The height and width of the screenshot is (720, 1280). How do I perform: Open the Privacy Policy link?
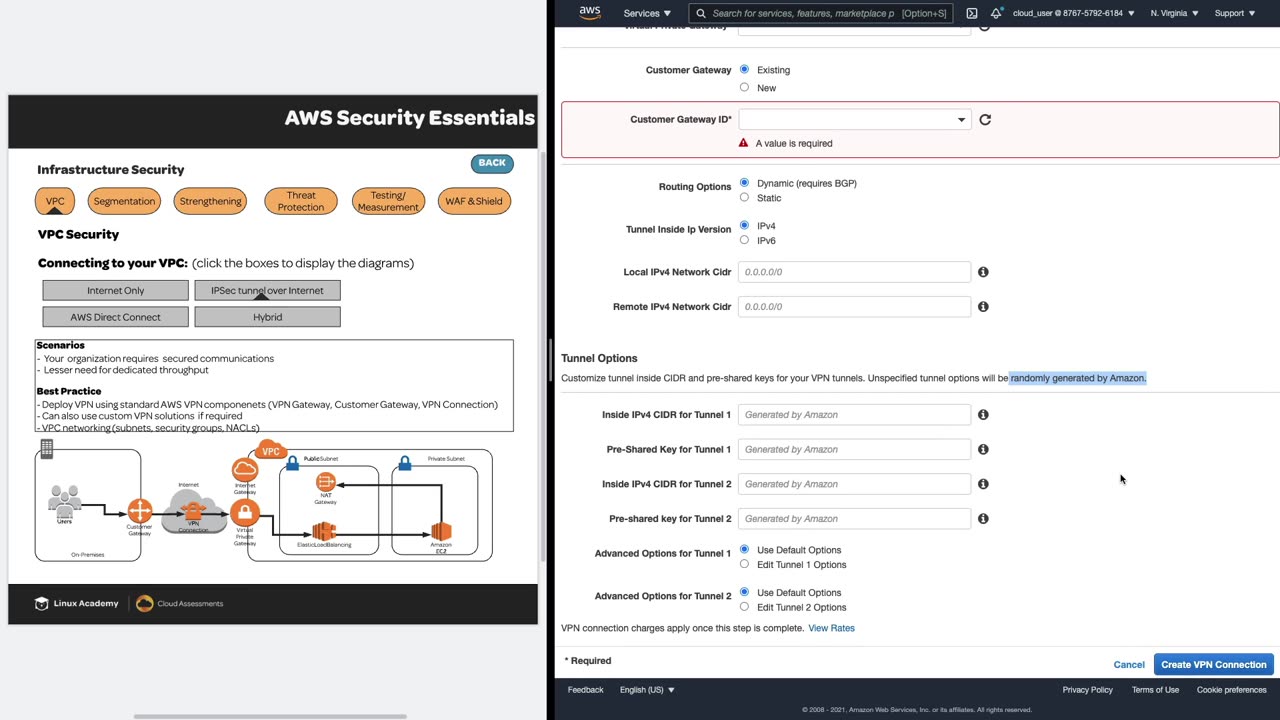[x=1087, y=690]
